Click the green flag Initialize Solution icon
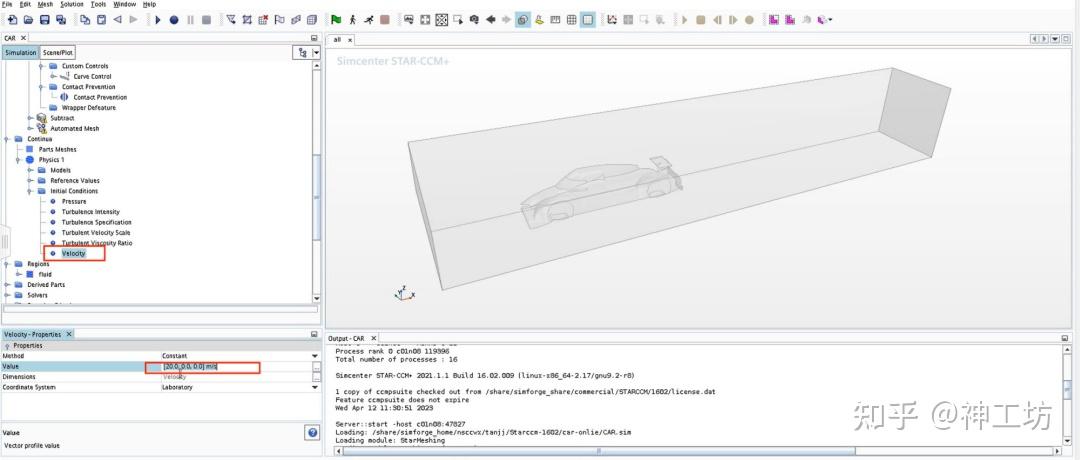The height and width of the screenshot is (460, 1080). 336,20
